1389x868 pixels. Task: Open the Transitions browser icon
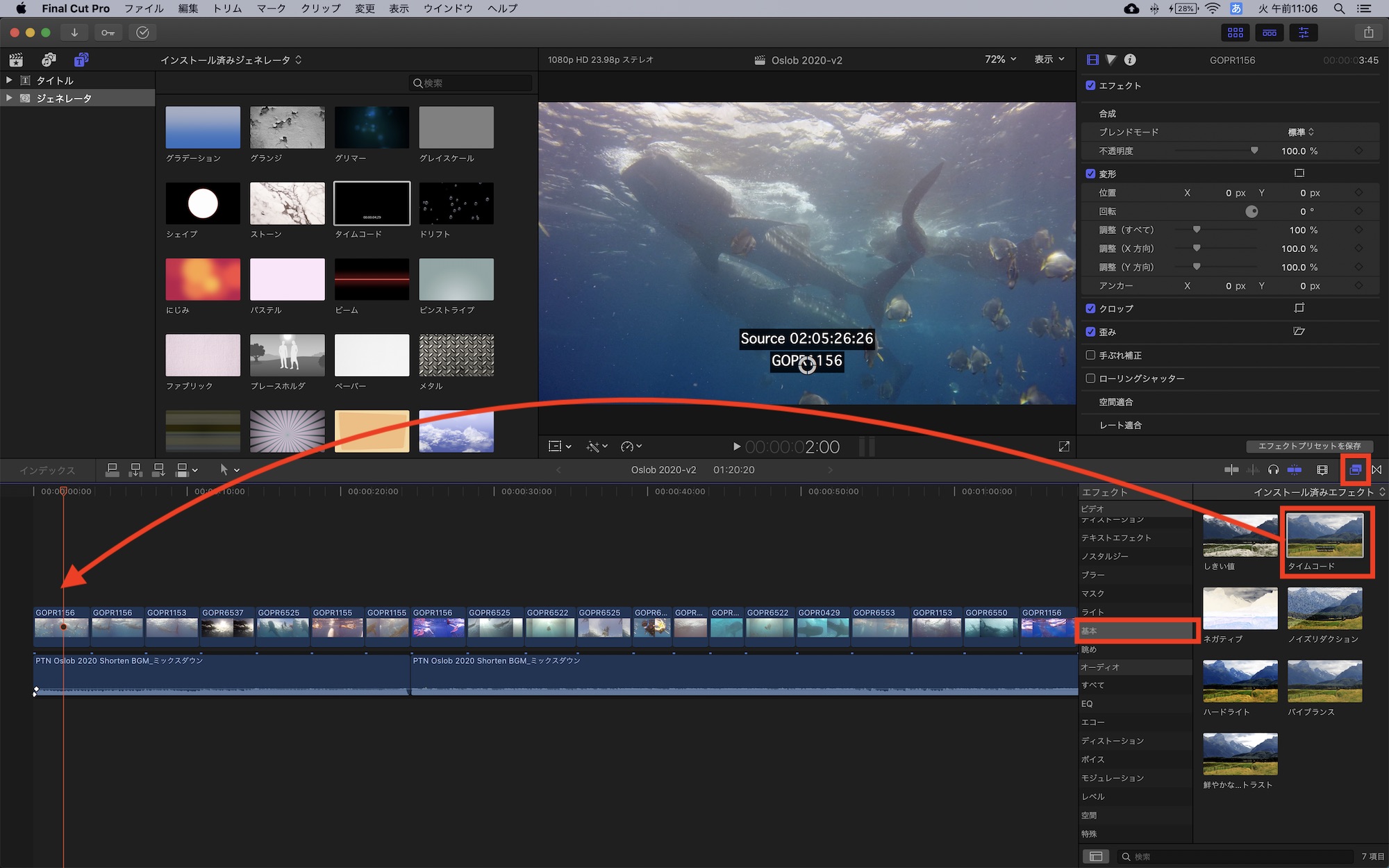pyautogui.click(x=1376, y=470)
